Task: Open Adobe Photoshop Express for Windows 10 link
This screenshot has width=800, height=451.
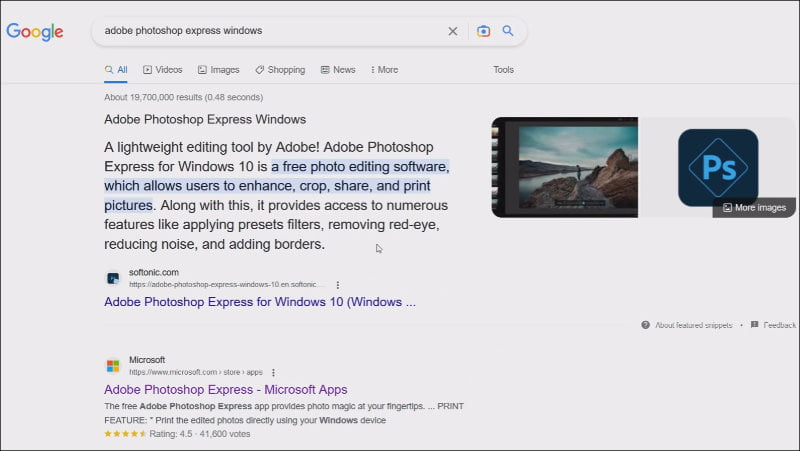Action: 260,302
